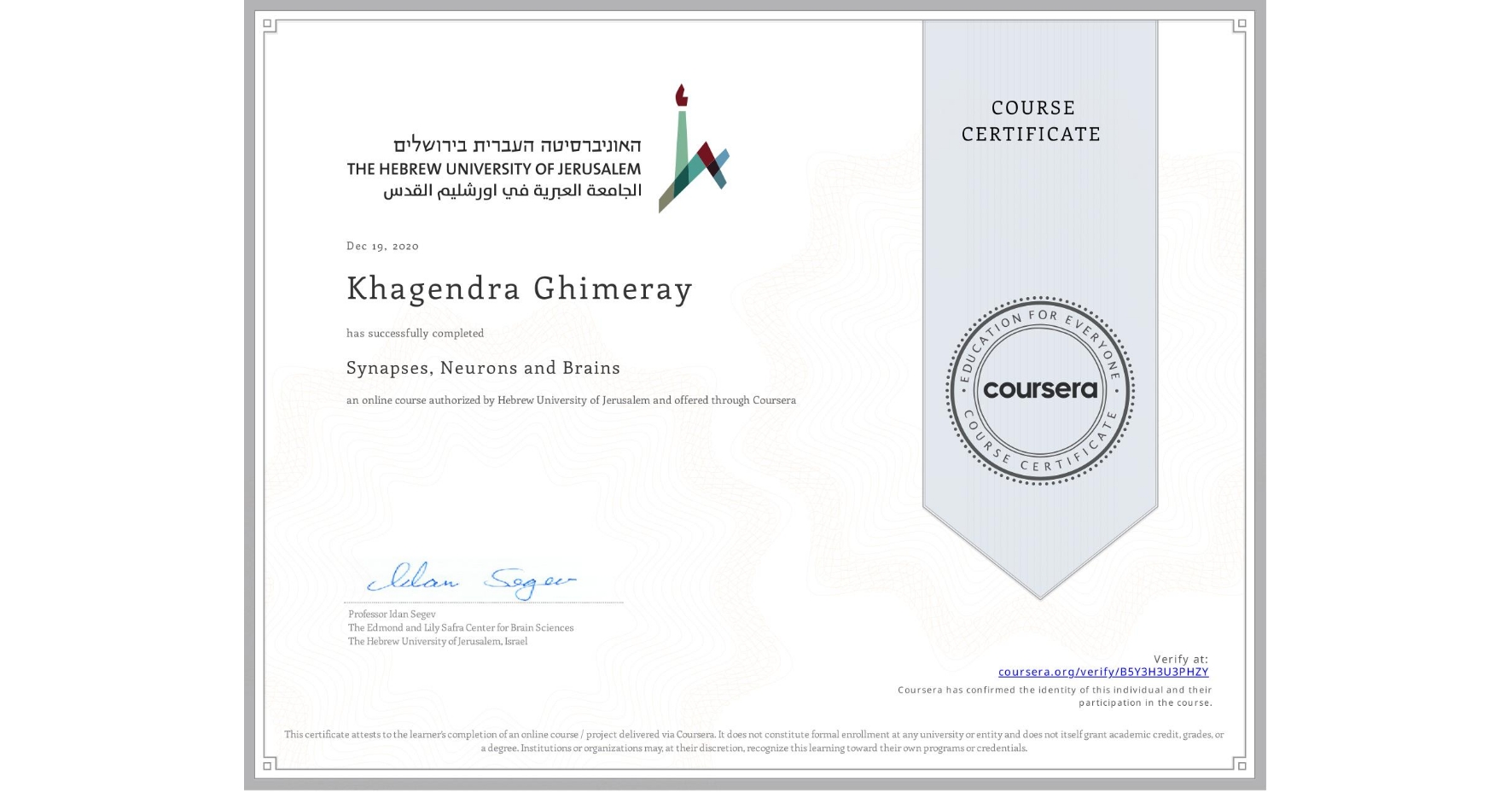The image size is (1512, 792).
Task: Click the Synapses, Neurons and Brains course title
Action: [x=483, y=368]
